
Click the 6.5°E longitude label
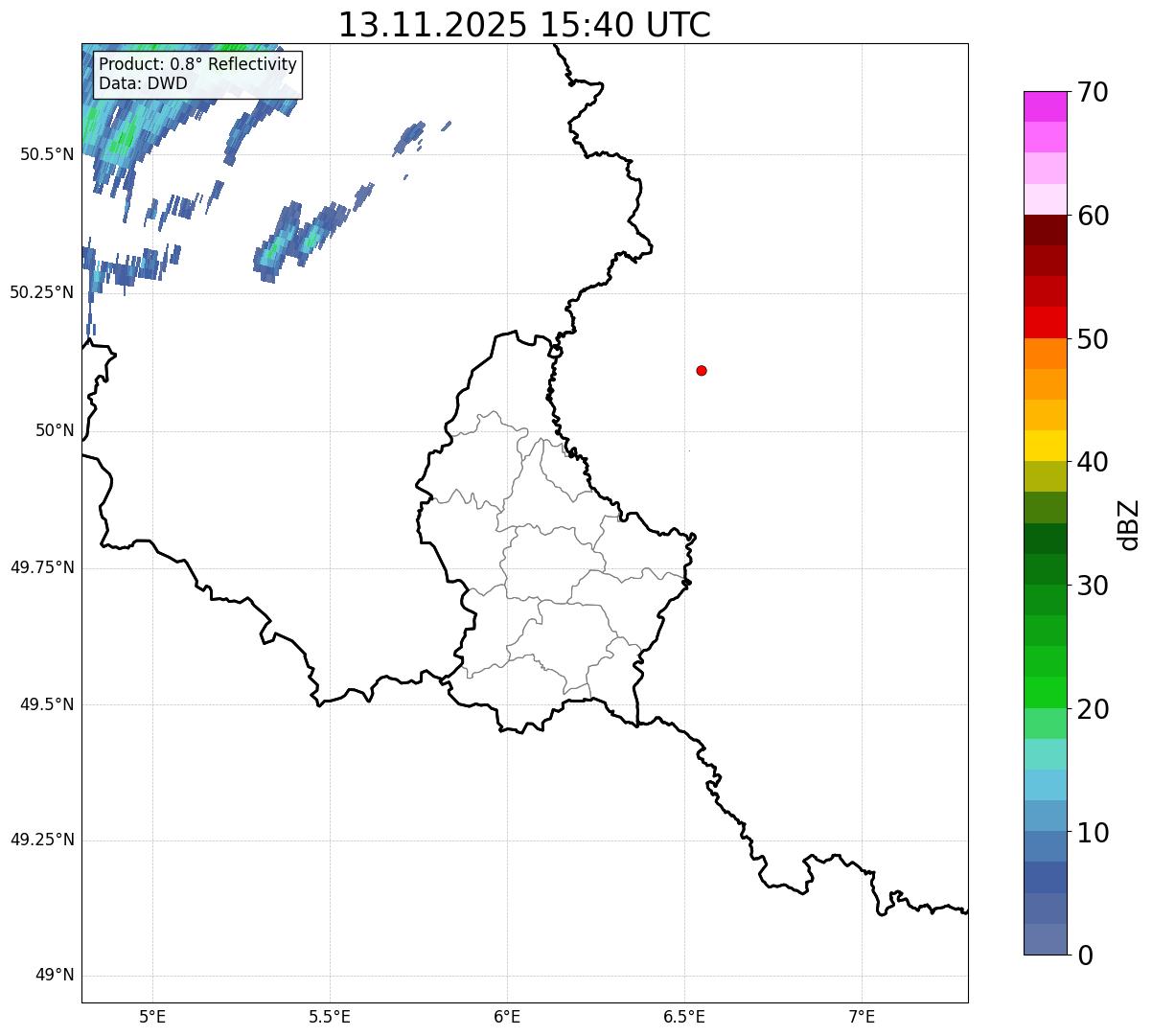click(684, 1016)
